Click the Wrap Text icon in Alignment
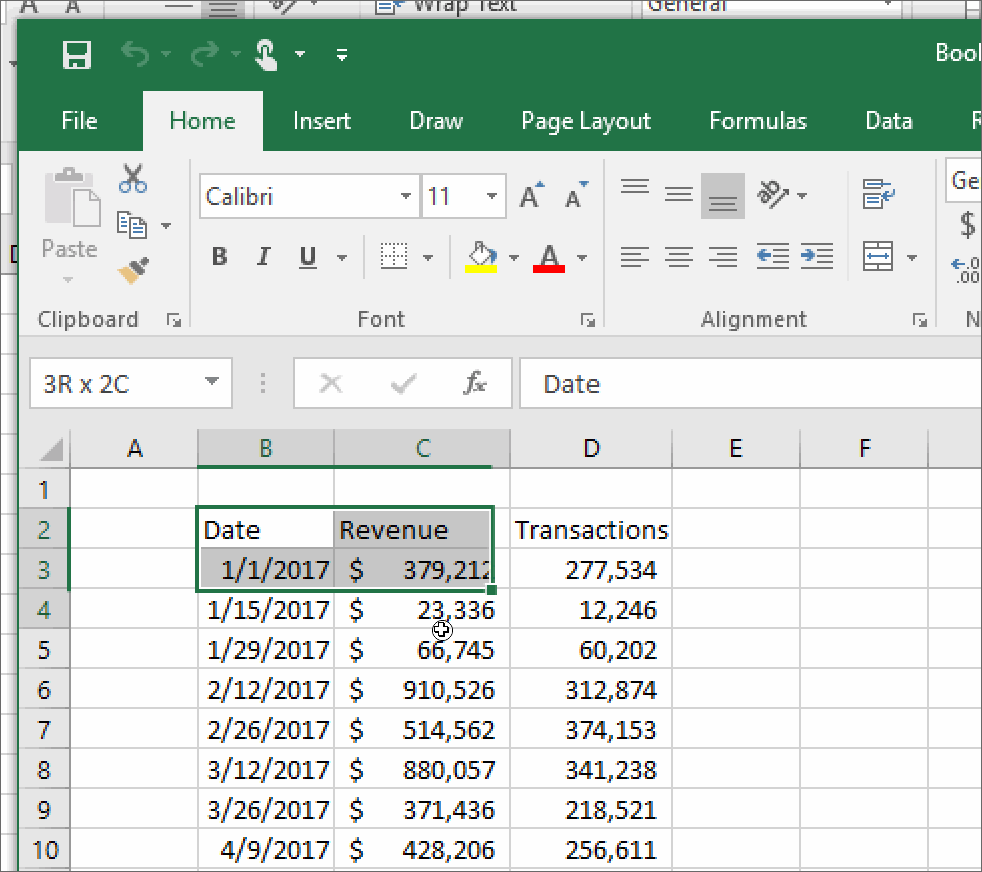 click(878, 194)
